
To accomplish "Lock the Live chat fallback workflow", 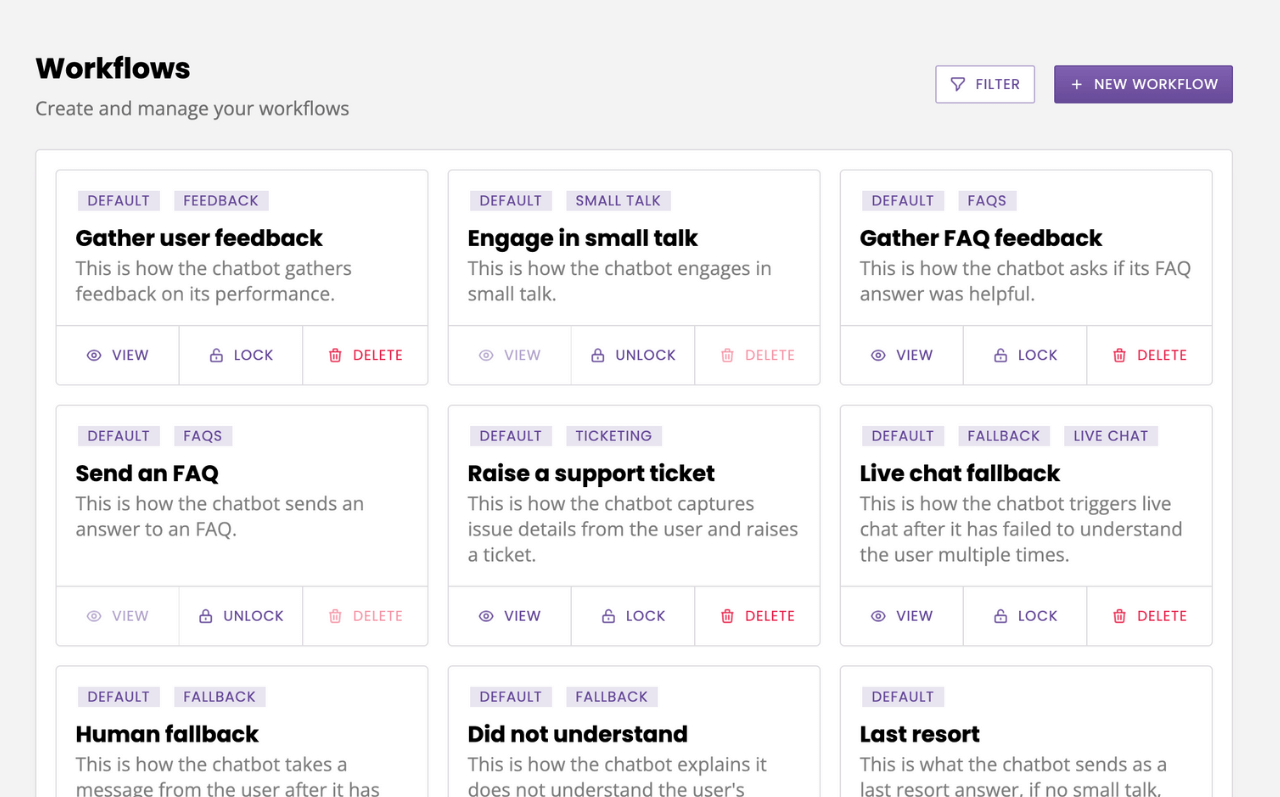I will 1024,616.
